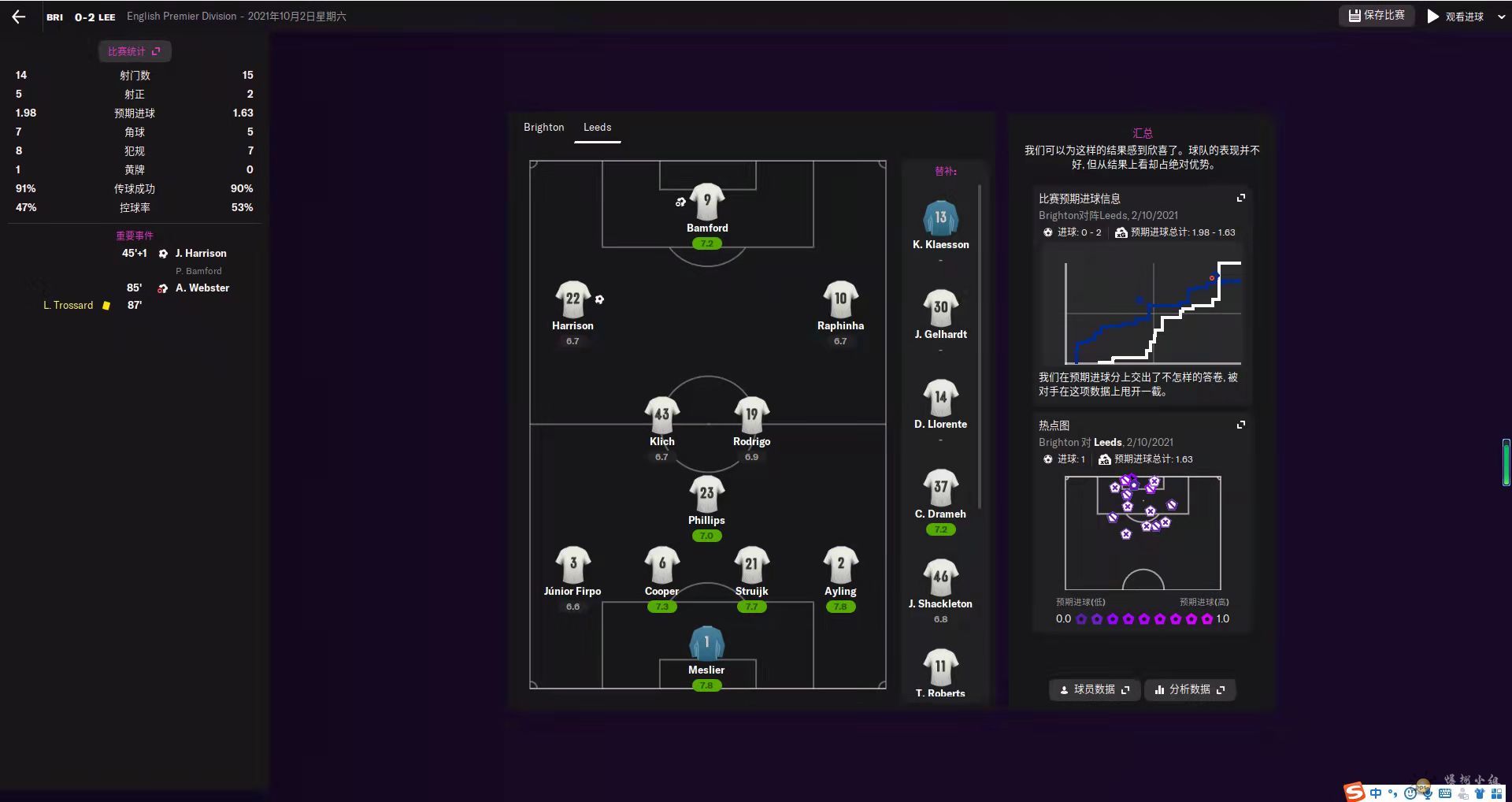Select substitute T. Roberts' number 11 shirt
The width and height of the screenshot is (1512, 802).
(x=940, y=667)
